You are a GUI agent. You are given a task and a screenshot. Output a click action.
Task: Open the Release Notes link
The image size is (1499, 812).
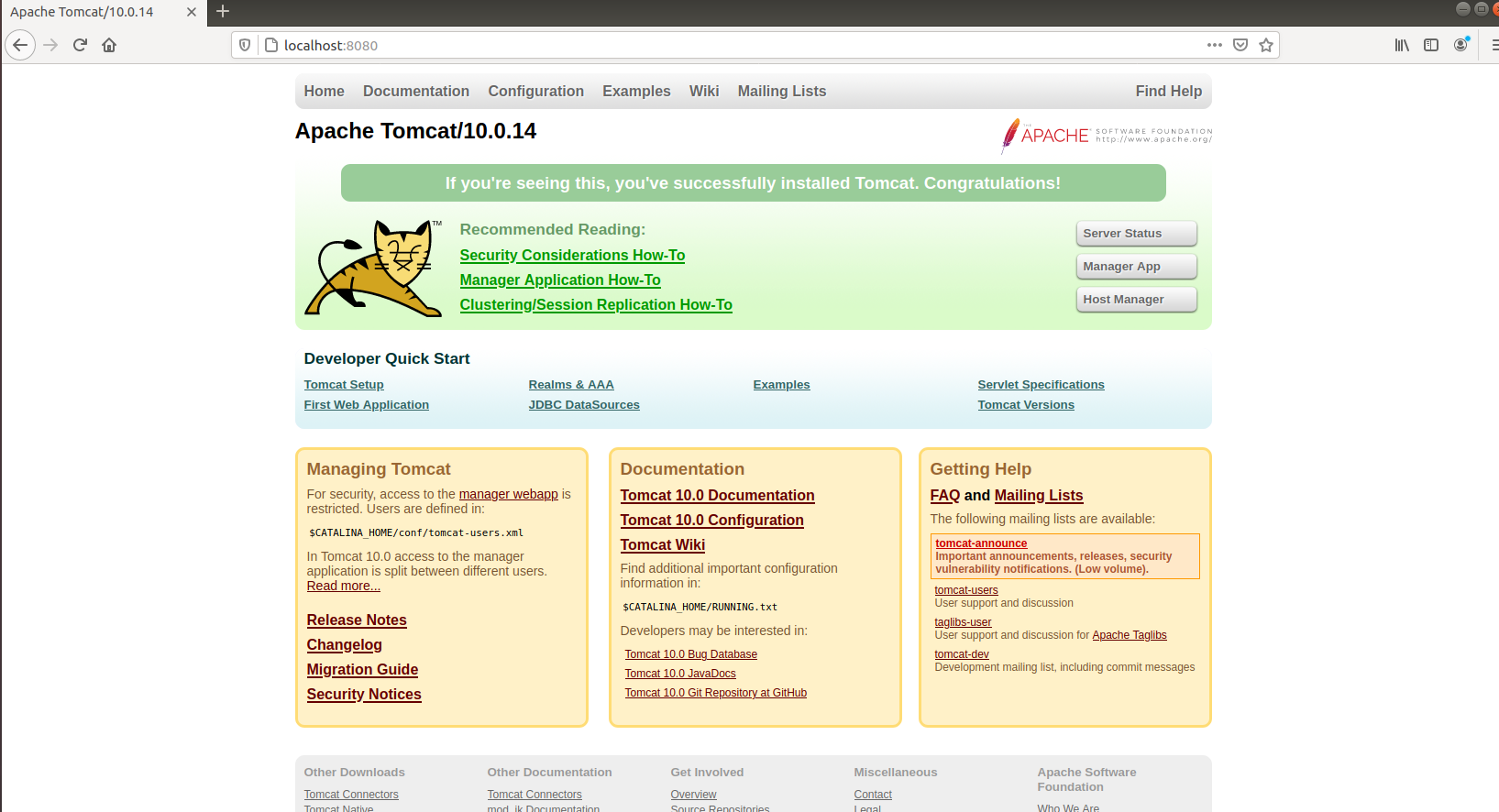coord(357,620)
